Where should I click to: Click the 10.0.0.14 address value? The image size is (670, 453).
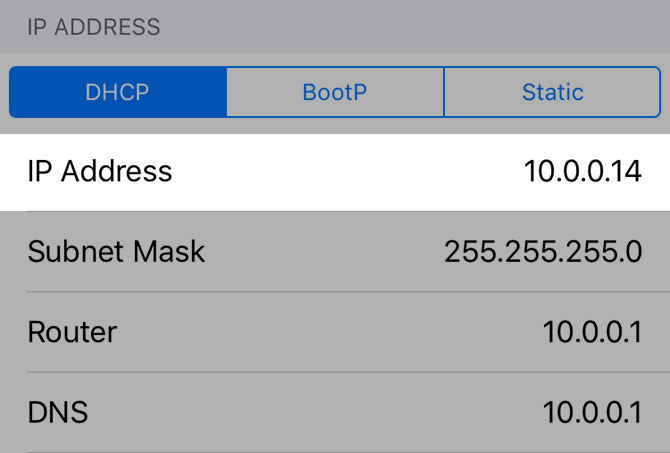click(582, 171)
